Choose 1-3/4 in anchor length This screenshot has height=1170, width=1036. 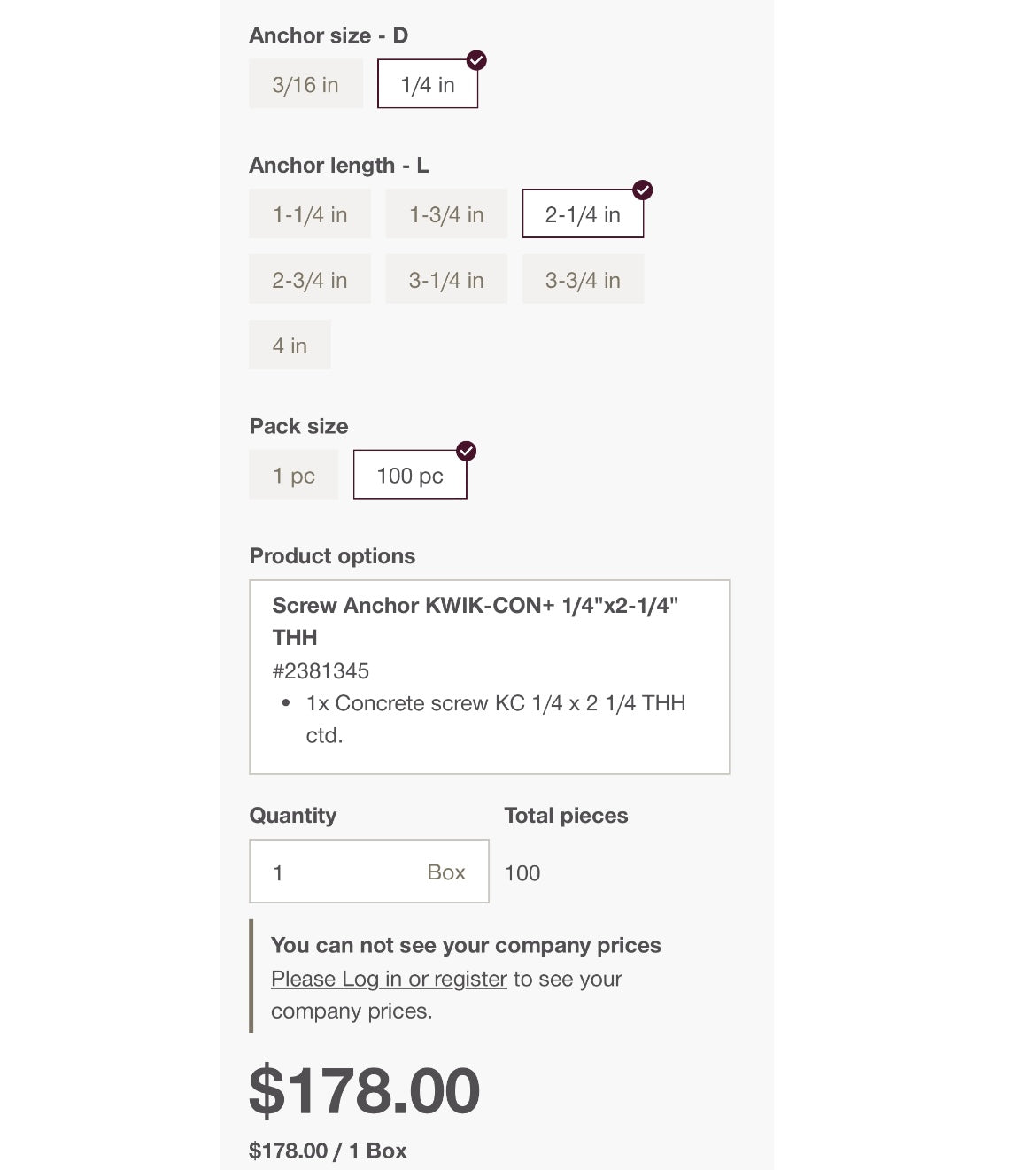pyautogui.click(x=446, y=214)
